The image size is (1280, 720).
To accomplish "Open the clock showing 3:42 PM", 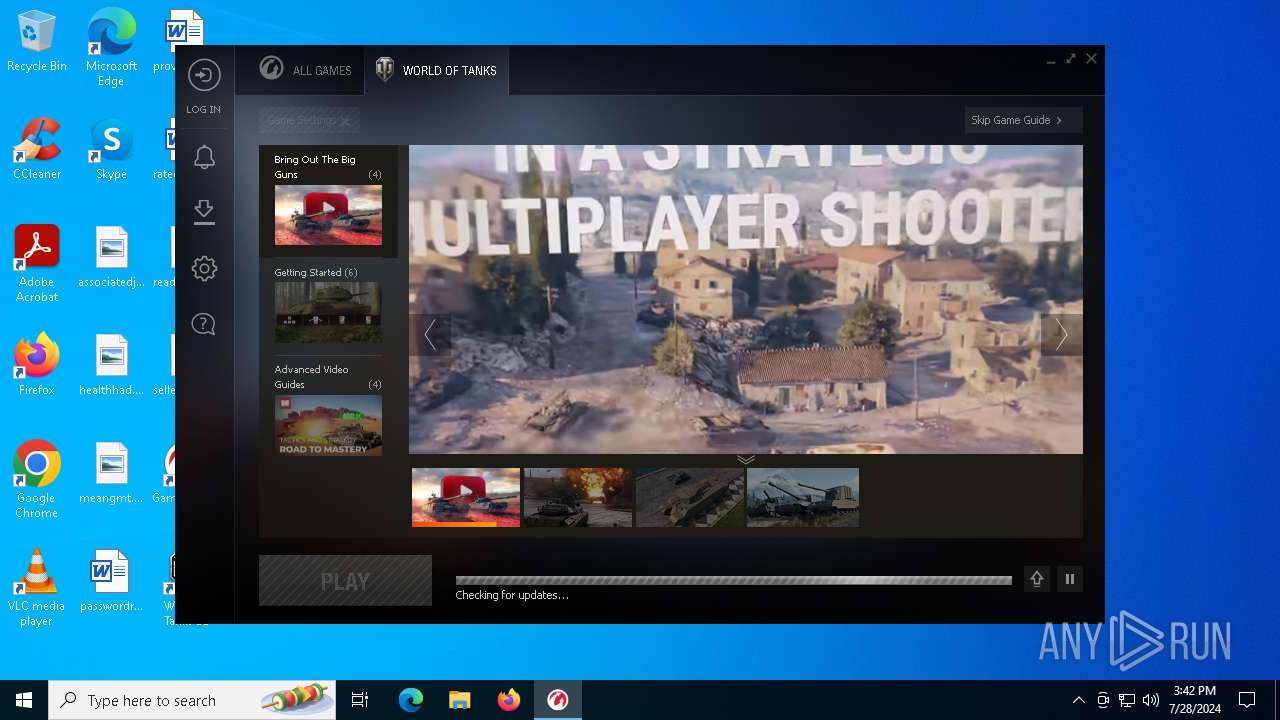I will 1195,700.
